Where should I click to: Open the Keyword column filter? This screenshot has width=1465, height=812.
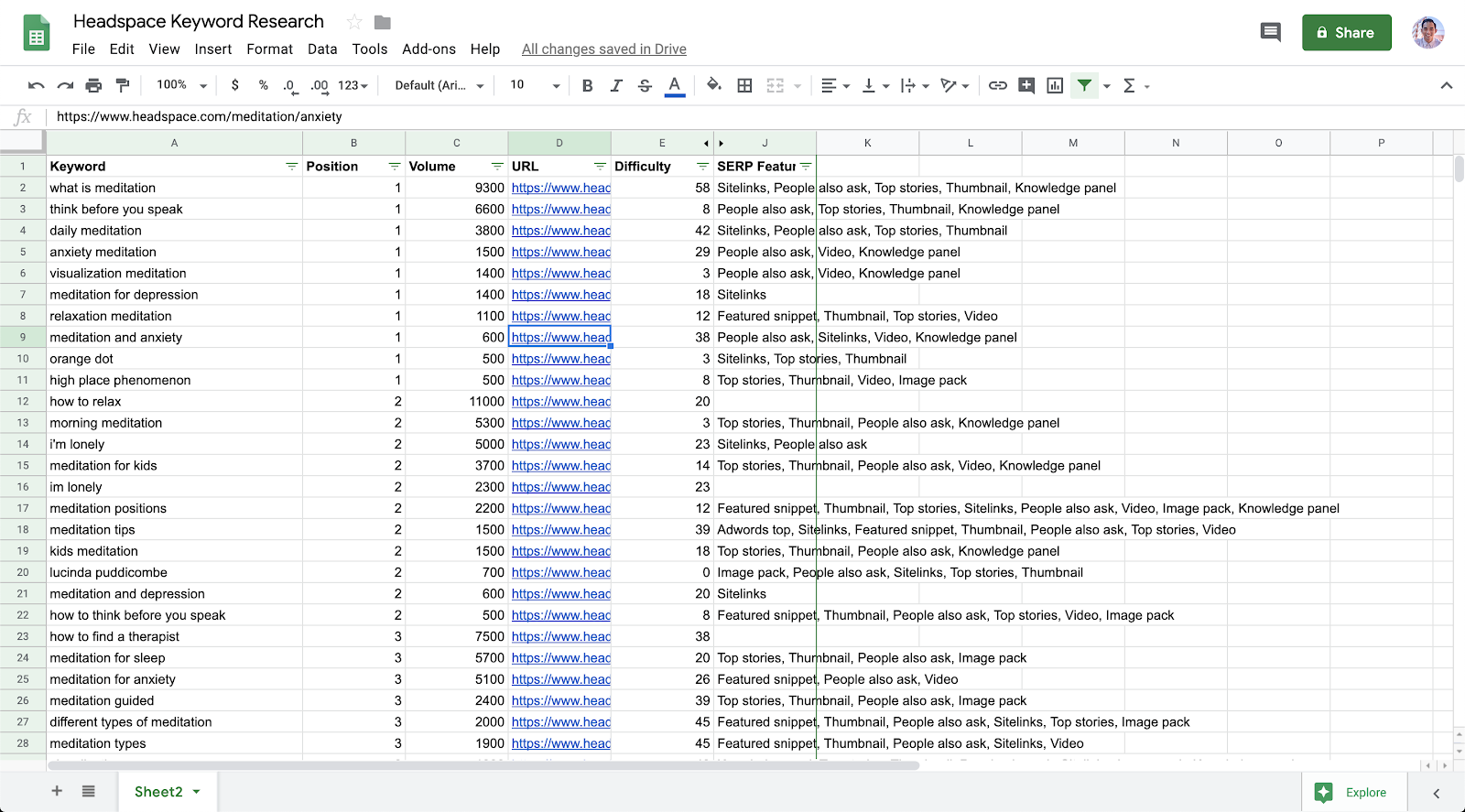tap(291, 167)
